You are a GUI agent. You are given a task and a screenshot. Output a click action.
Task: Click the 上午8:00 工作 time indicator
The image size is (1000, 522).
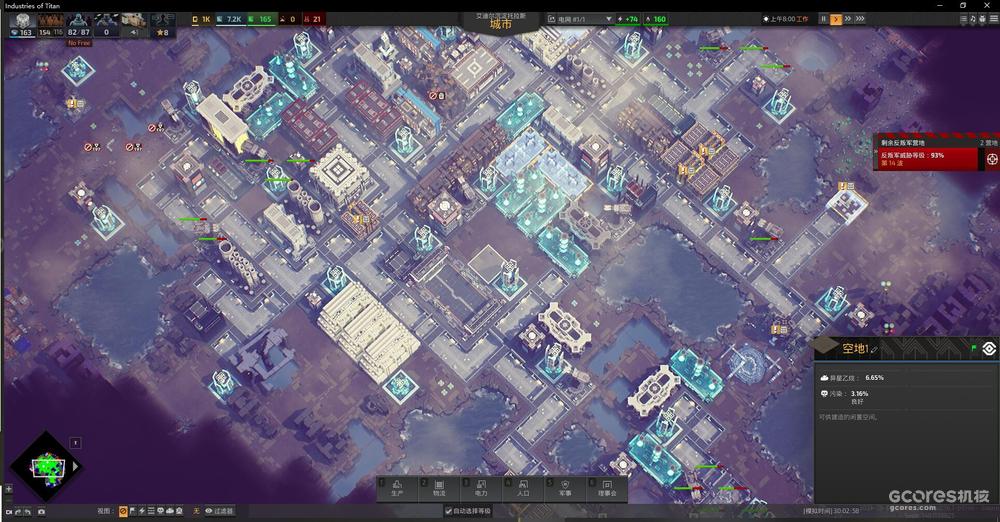point(786,19)
